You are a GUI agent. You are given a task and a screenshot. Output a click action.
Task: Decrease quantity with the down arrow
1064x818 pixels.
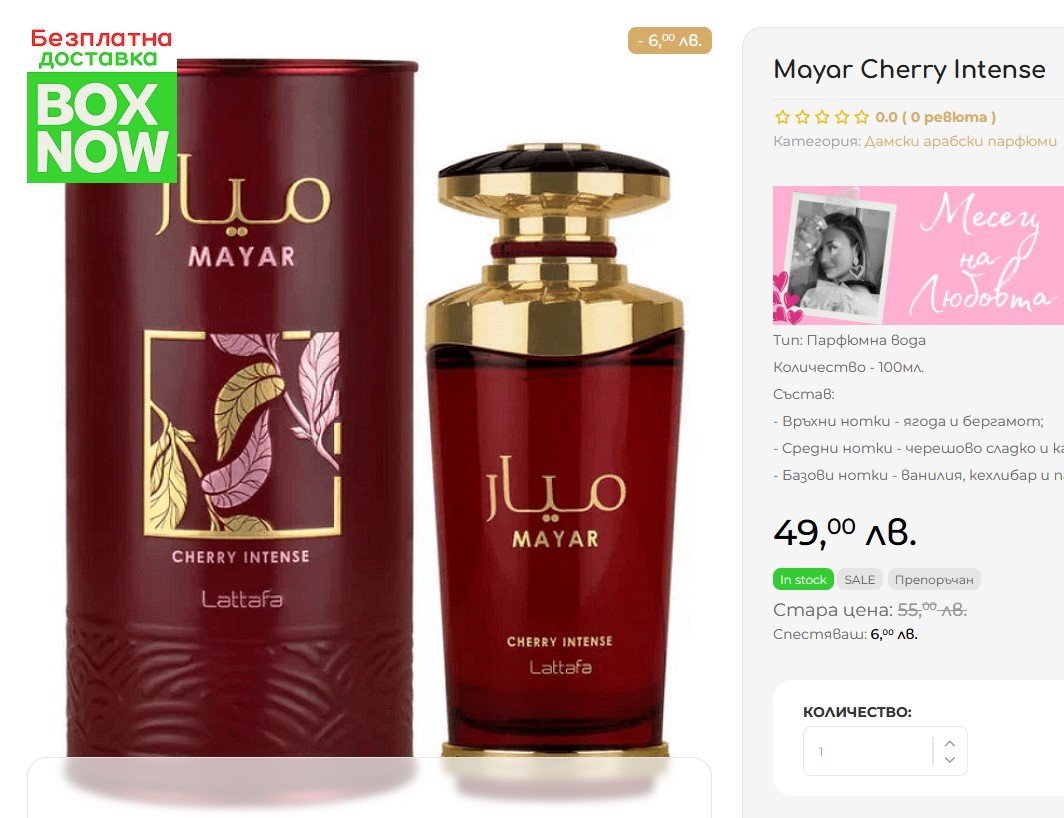(950, 760)
